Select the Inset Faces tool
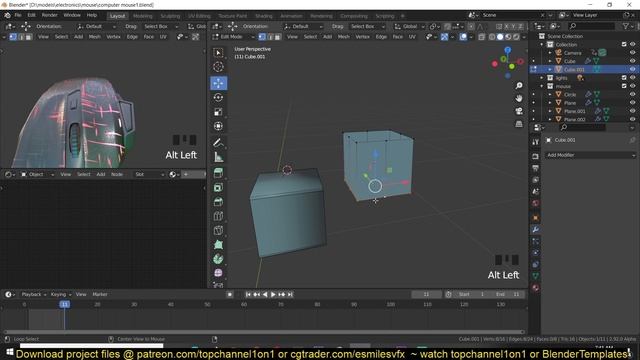This screenshot has height=360, width=640. point(218,187)
